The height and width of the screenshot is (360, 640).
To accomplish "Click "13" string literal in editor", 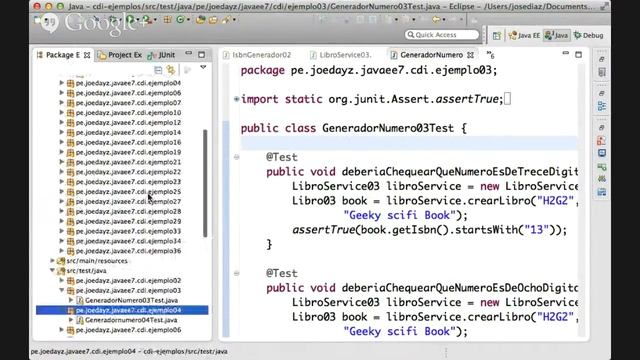I will click(536, 230).
